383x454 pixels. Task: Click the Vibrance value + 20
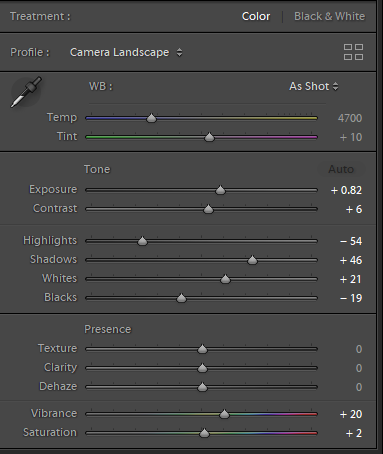[351, 414]
